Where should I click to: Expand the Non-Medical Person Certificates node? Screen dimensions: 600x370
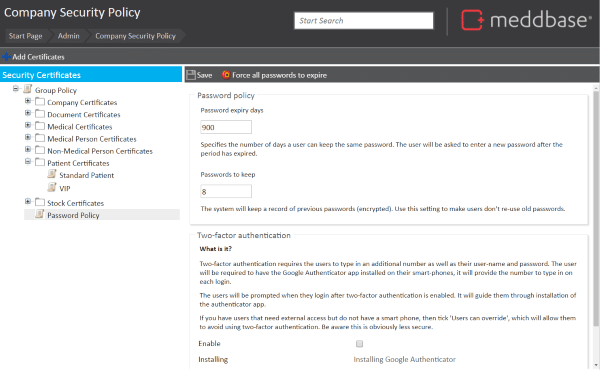pyautogui.click(x=28, y=149)
